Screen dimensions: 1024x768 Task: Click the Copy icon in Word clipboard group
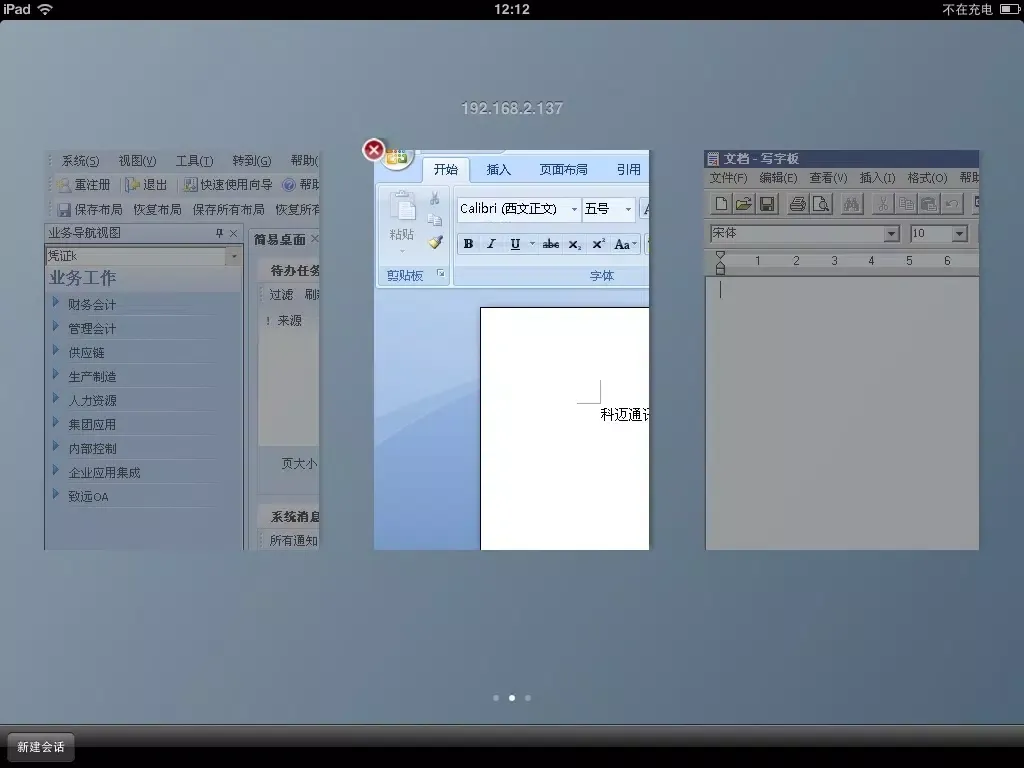click(x=434, y=220)
